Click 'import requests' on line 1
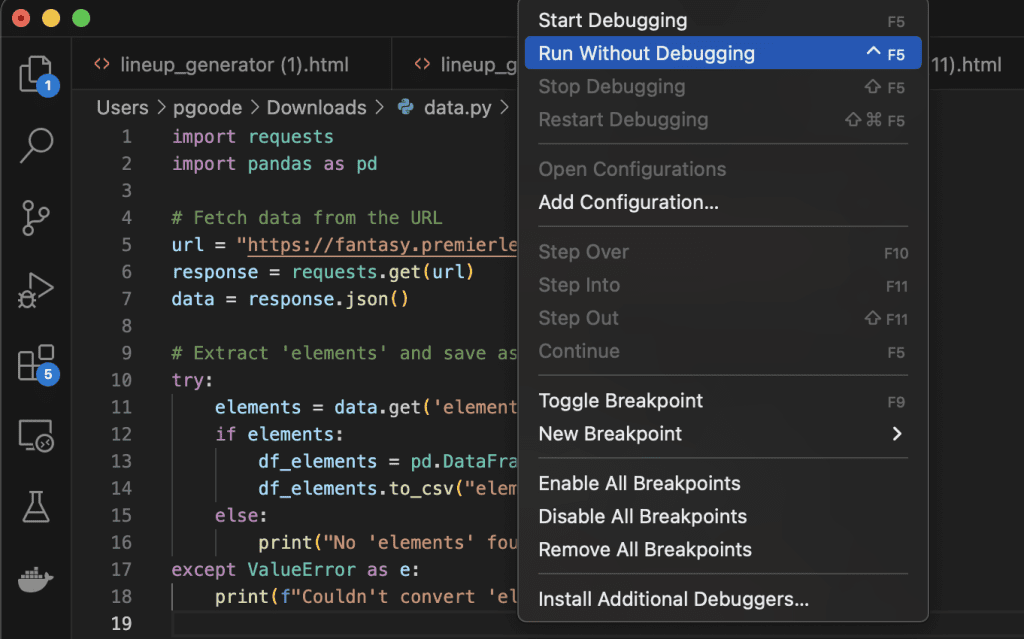Screen dimensions: 1024x639 coord(252,137)
